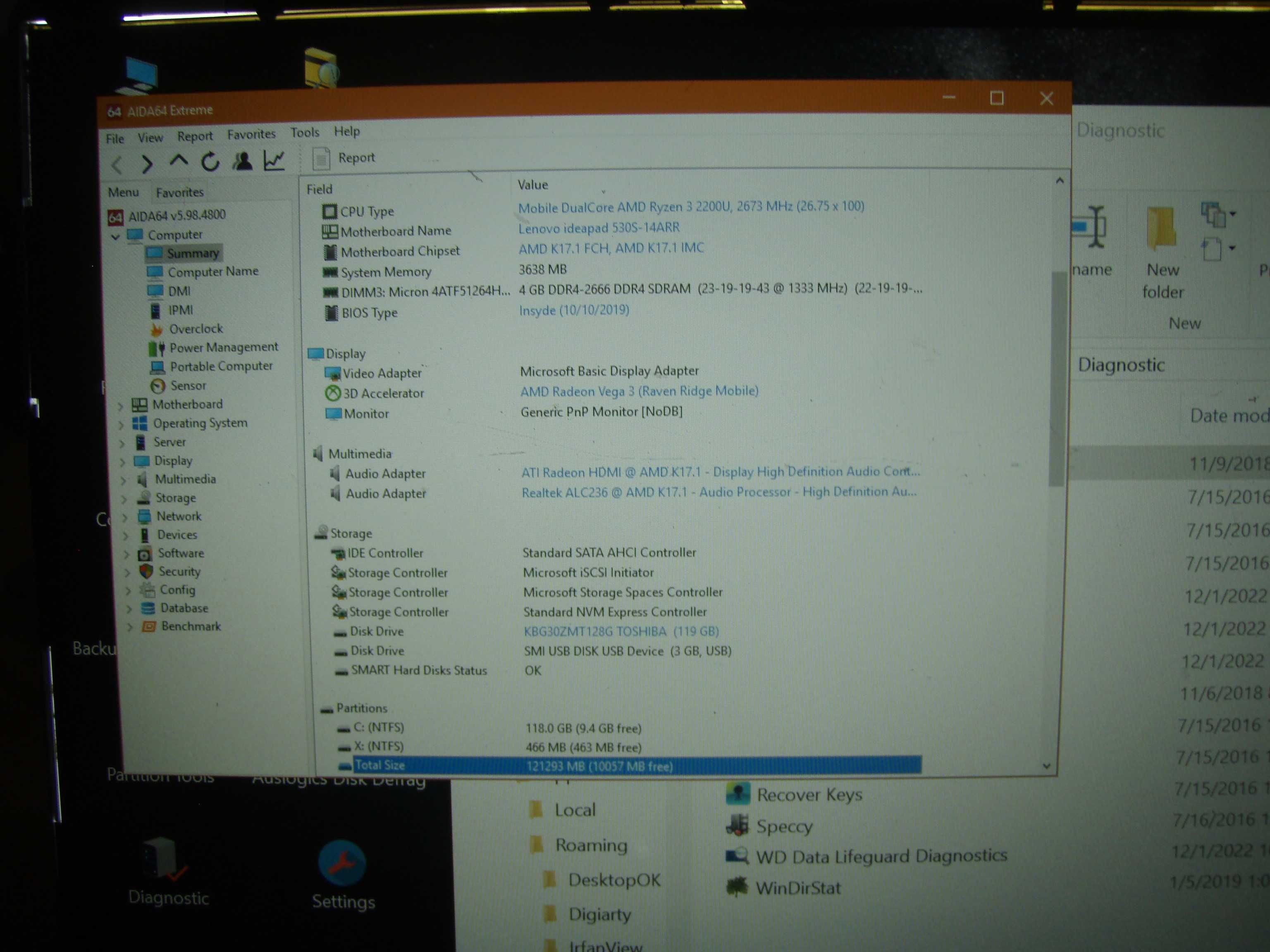Open AMD Radeon Vega 3 link
Screen dimensions: 1270x952
click(x=640, y=391)
